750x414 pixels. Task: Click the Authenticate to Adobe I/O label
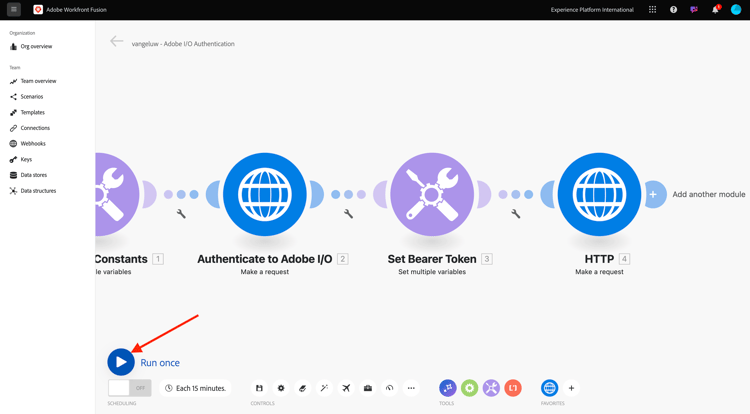[x=265, y=259]
